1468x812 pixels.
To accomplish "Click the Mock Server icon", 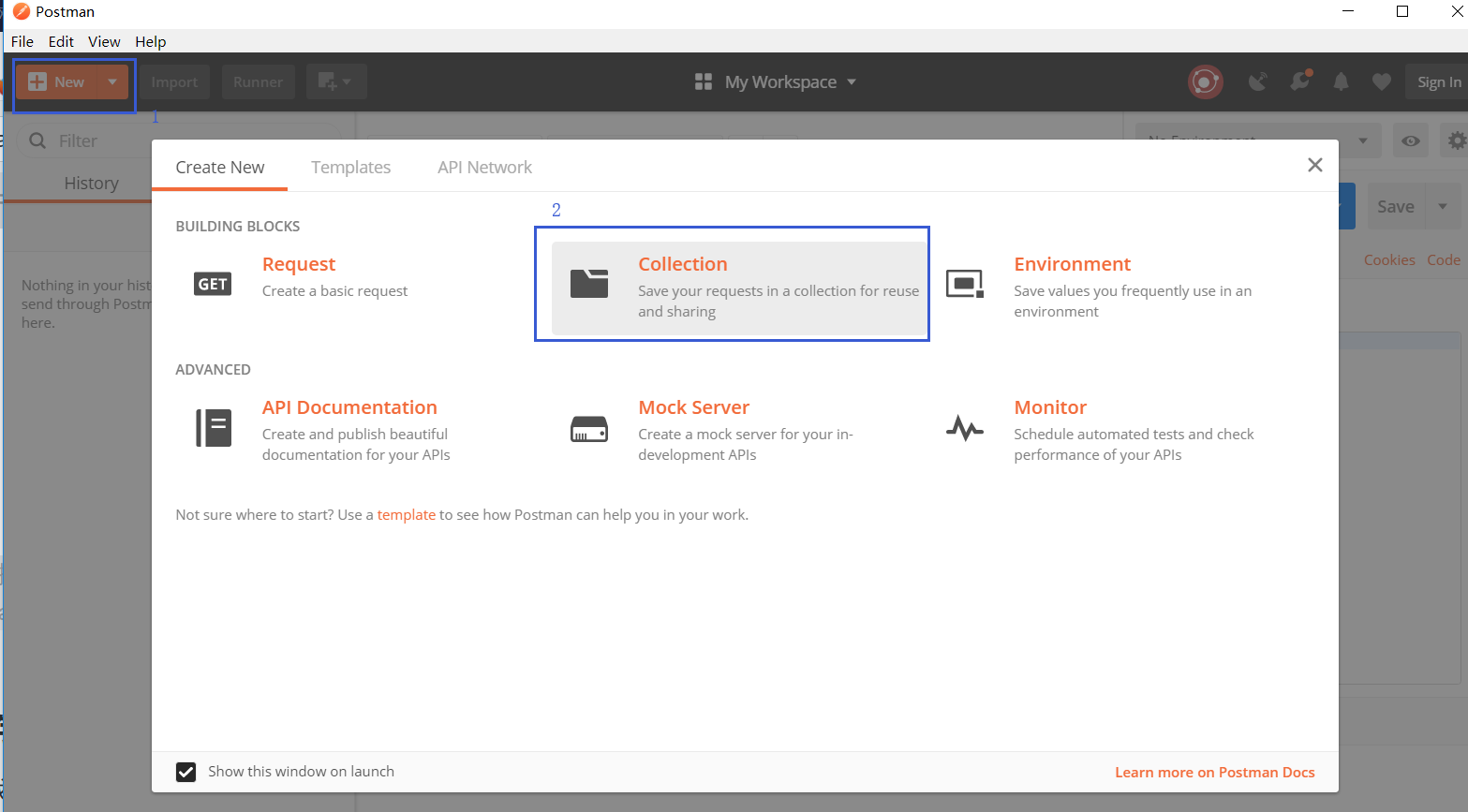I will pos(589,429).
